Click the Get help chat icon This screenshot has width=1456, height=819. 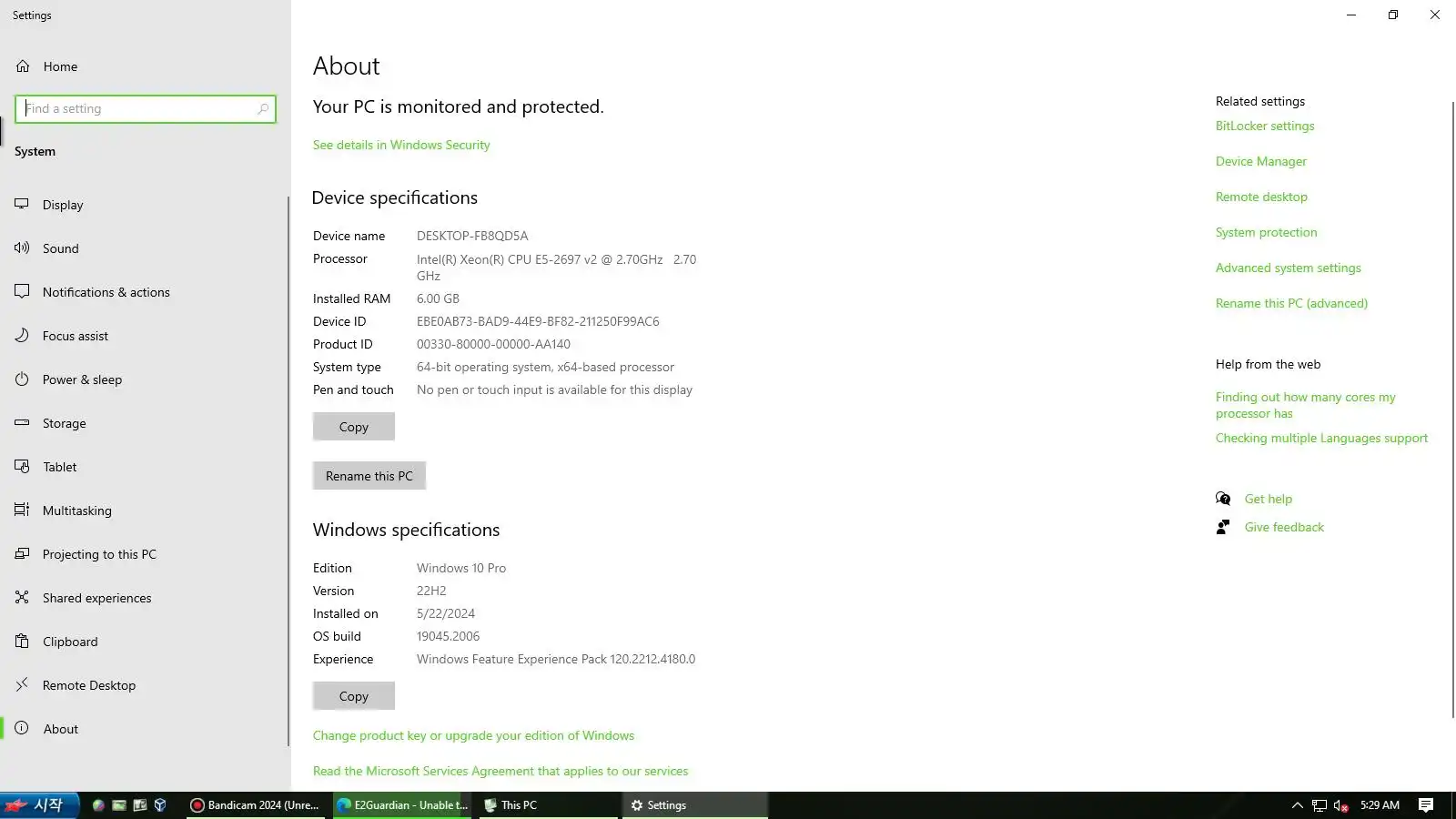[1223, 499]
